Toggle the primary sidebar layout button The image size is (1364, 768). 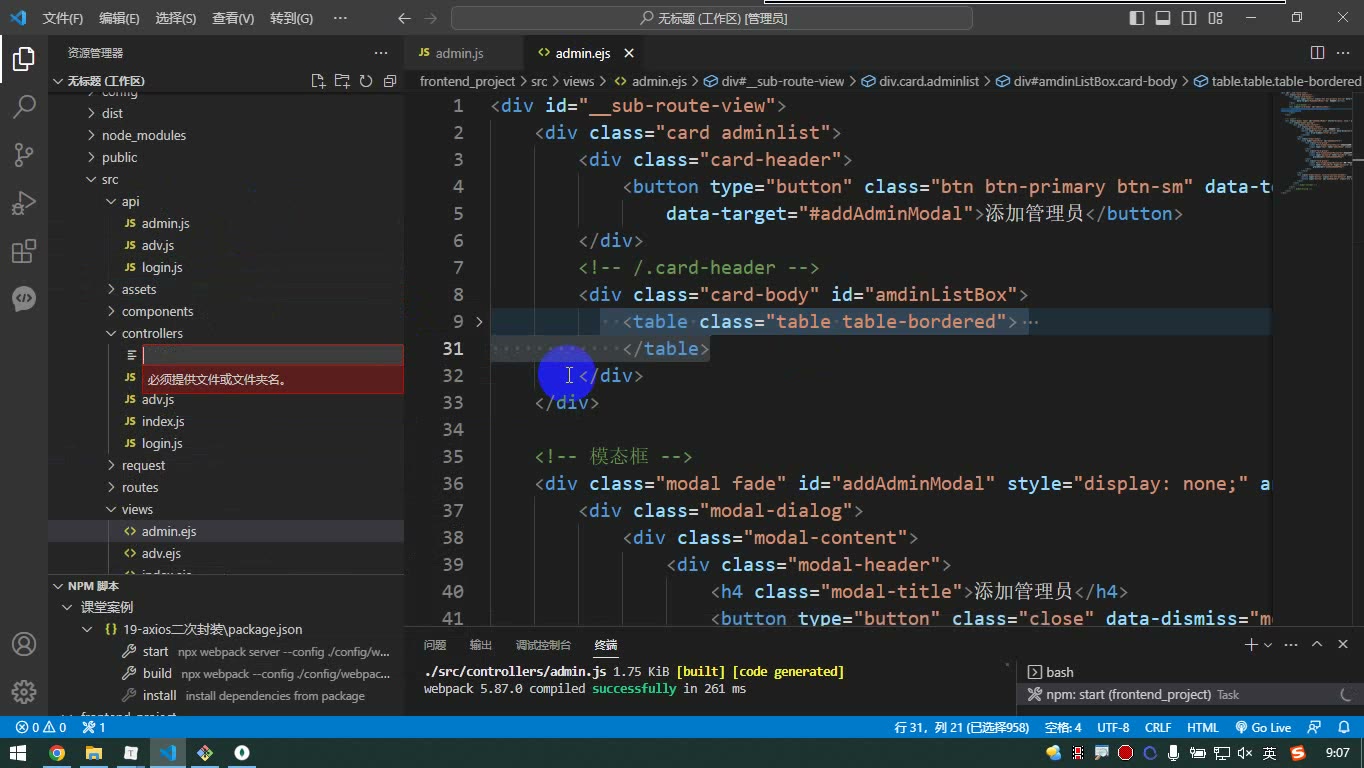coord(1137,18)
